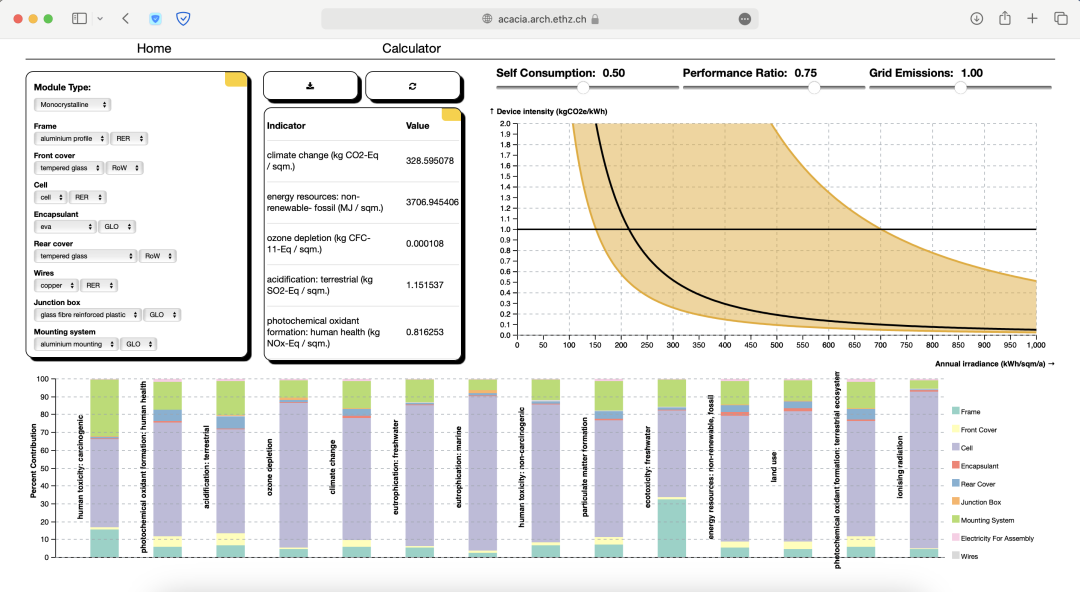
Task: Go back with the back arrow
Action: click(125, 19)
